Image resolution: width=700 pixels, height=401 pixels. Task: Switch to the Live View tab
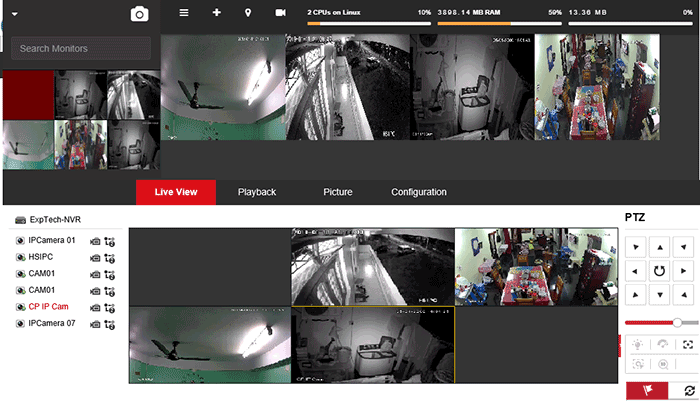(176, 192)
